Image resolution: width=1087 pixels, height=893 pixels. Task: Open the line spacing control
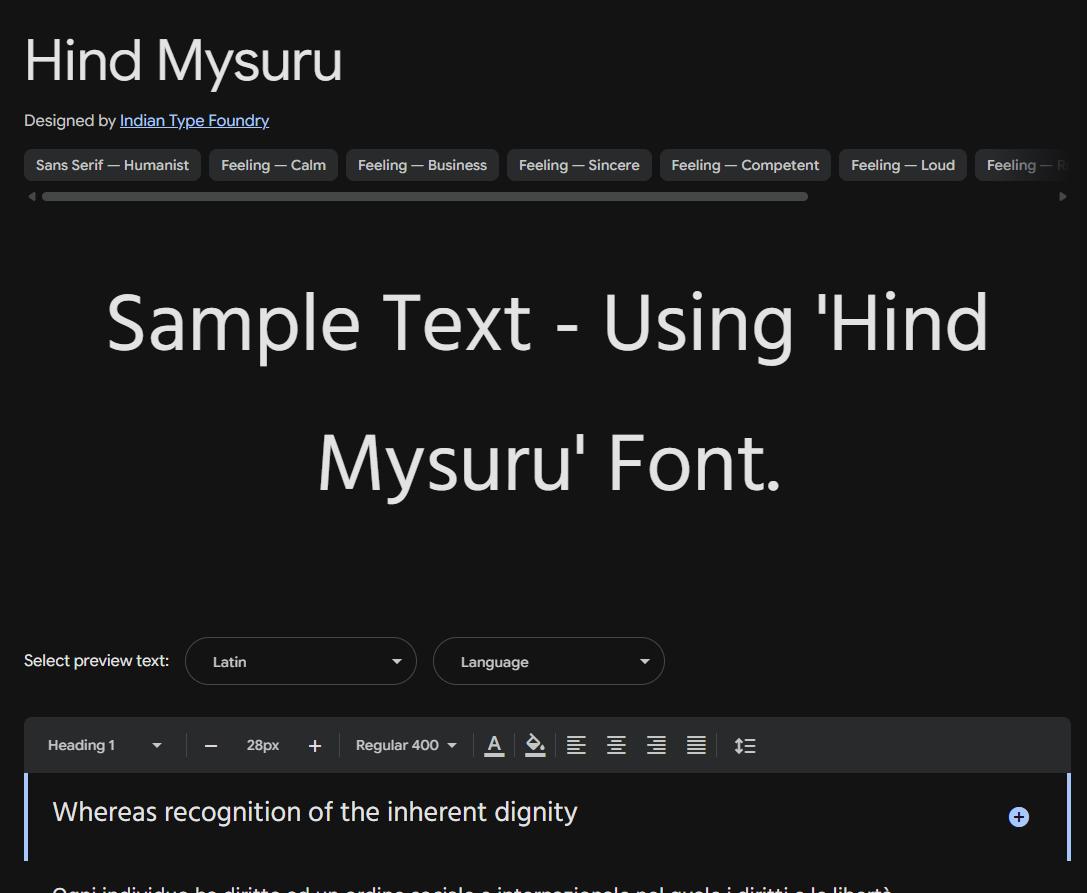(745, 746)
